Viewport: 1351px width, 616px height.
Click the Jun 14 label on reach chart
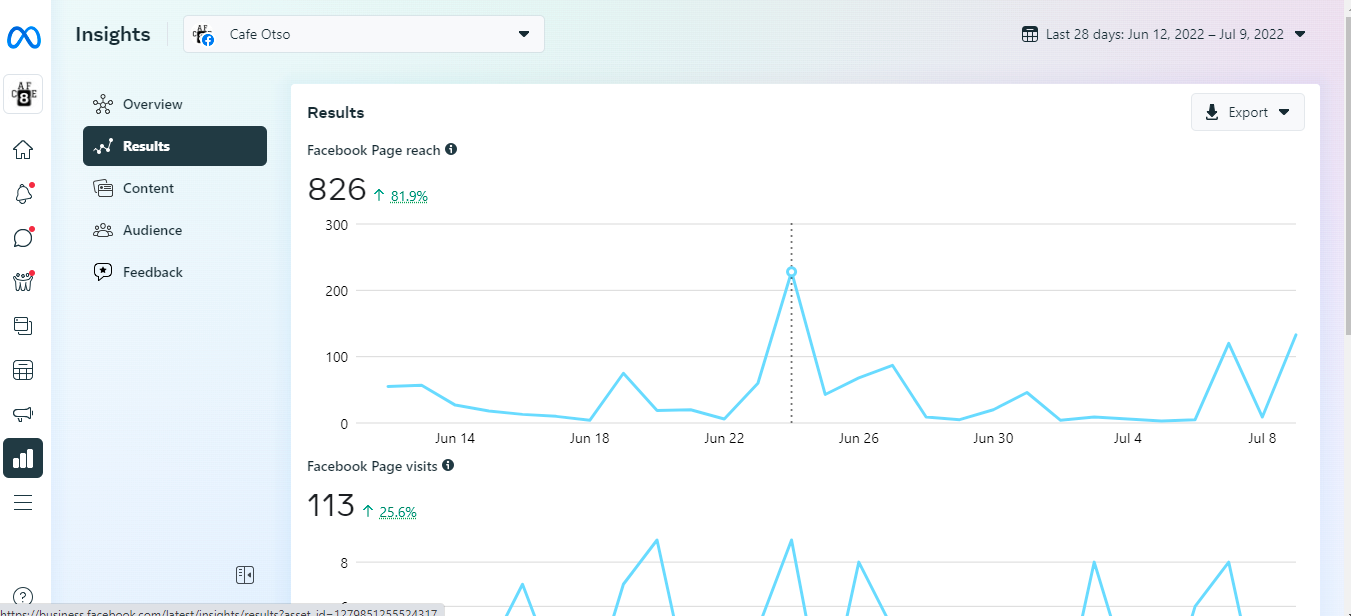tap(455, 439)
